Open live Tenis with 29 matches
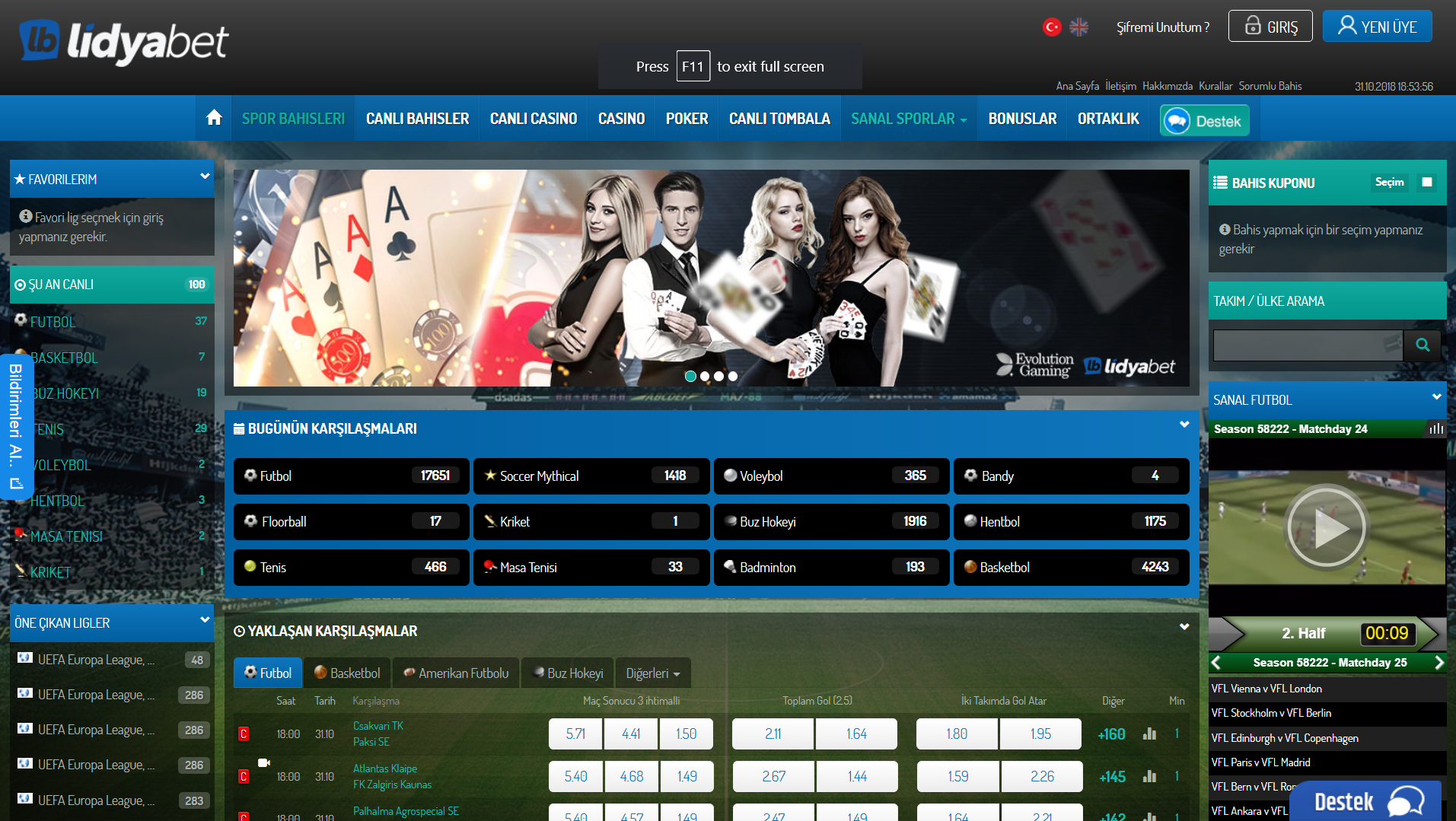 112,429
